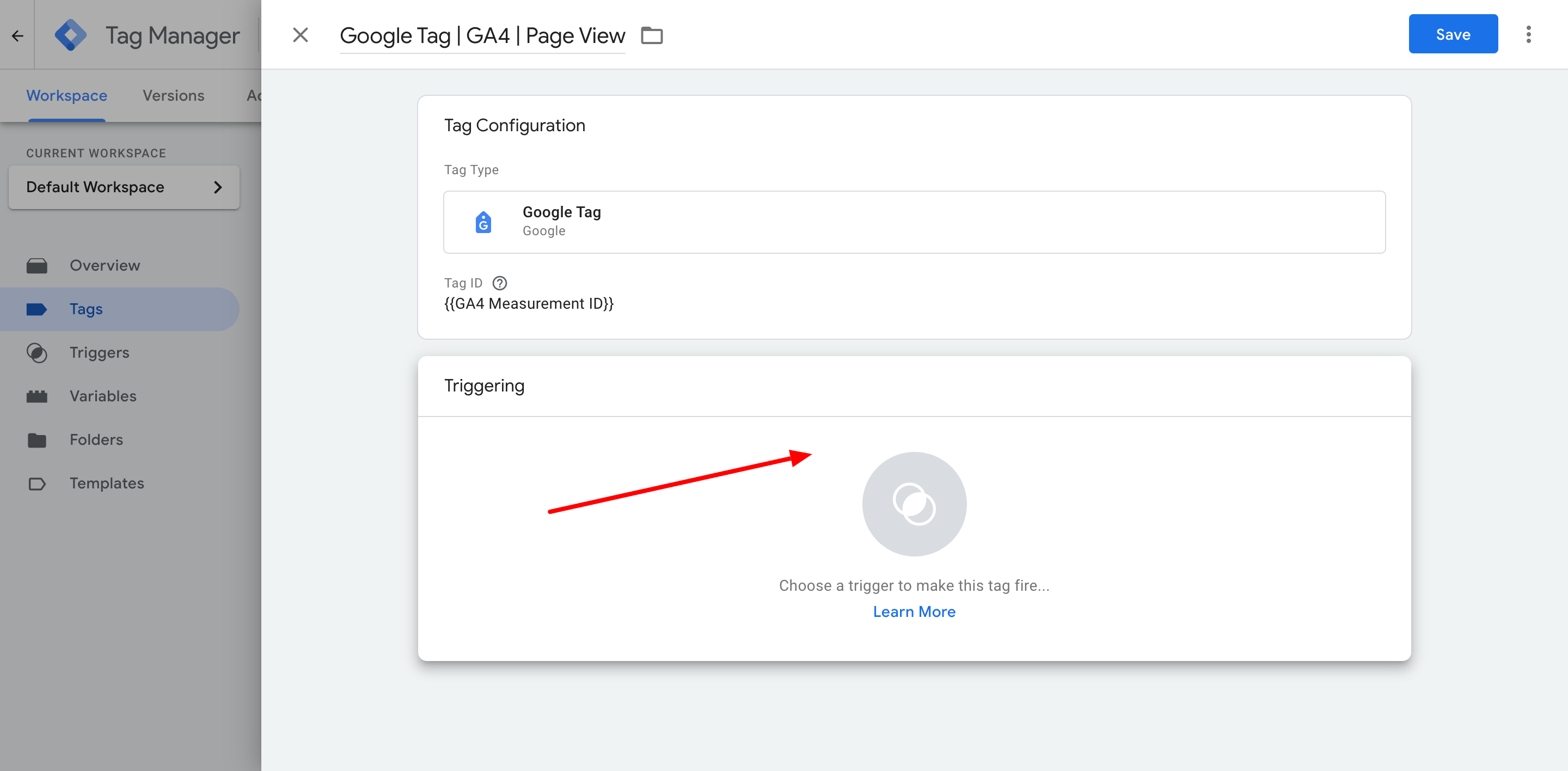Go to Triggers in the sidebar
This screenshot has height=771, width=1568.
(120, 353)
